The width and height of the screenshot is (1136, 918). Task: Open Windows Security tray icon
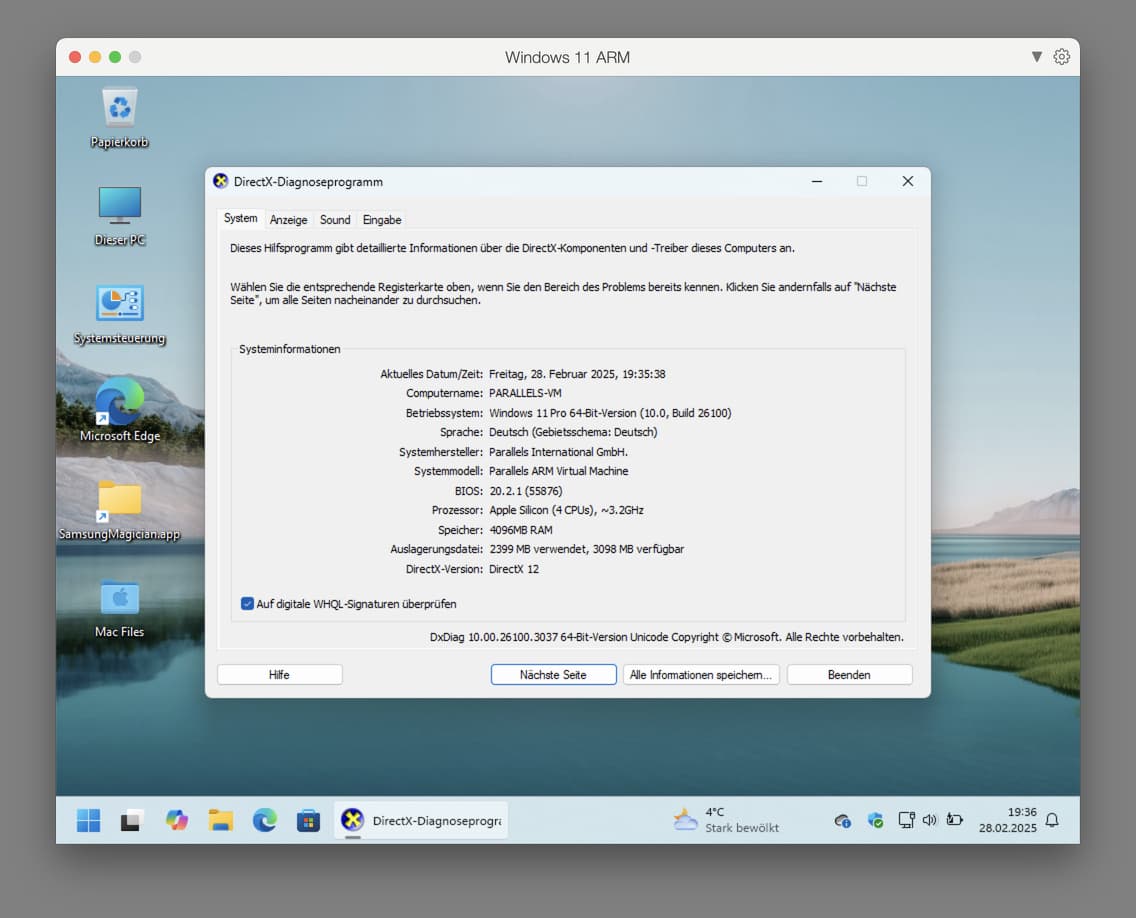[875, 821]
